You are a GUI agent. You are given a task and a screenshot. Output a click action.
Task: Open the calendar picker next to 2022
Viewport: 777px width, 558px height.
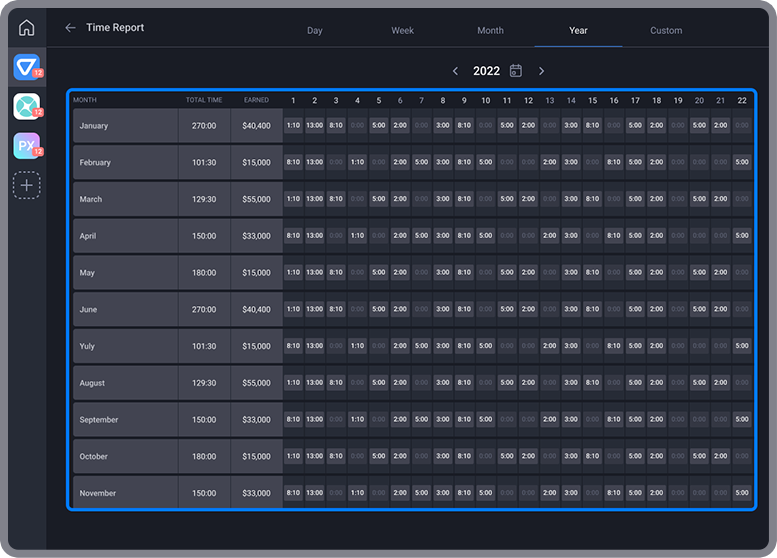point(516,71)
